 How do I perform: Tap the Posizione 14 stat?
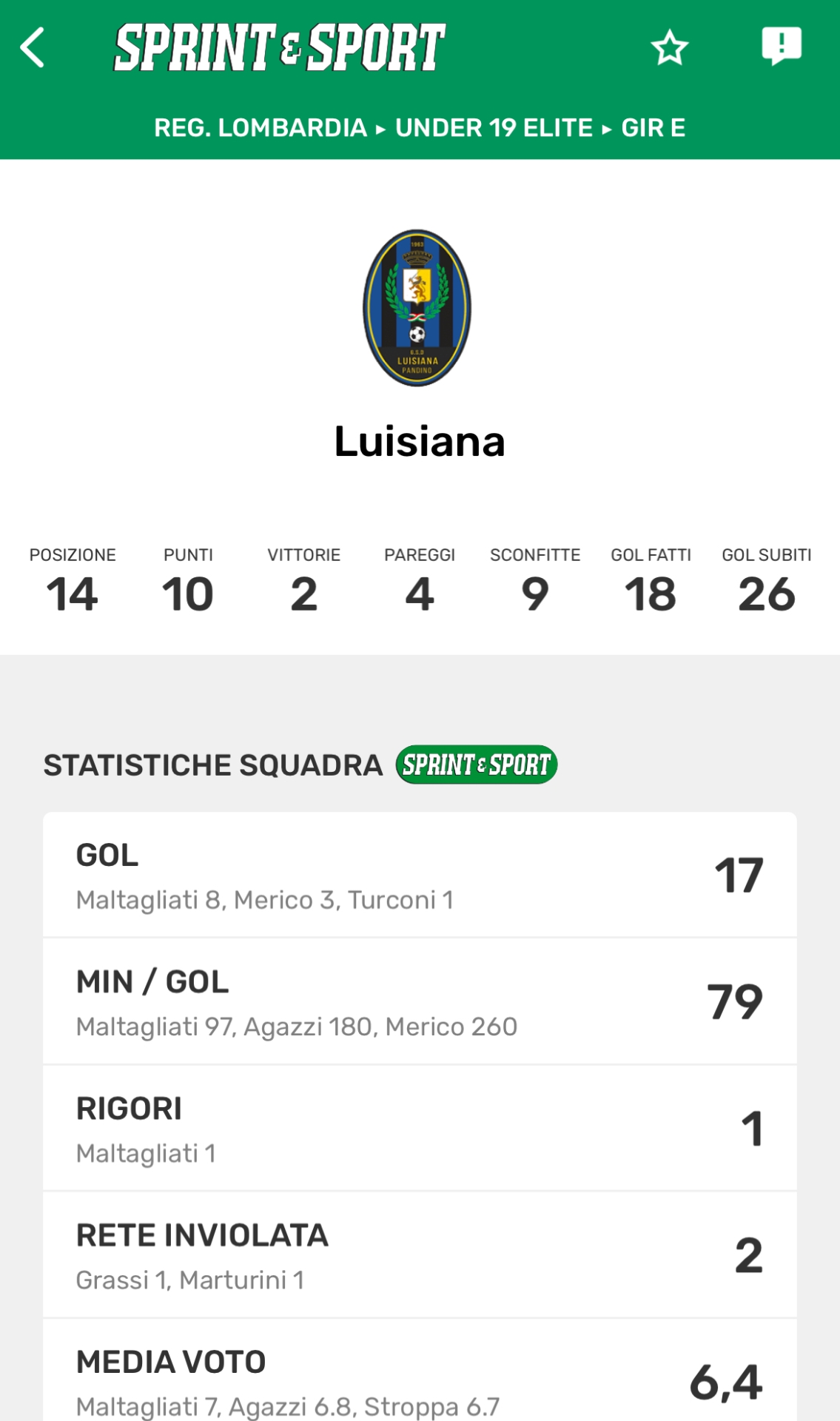coord(73,582)
